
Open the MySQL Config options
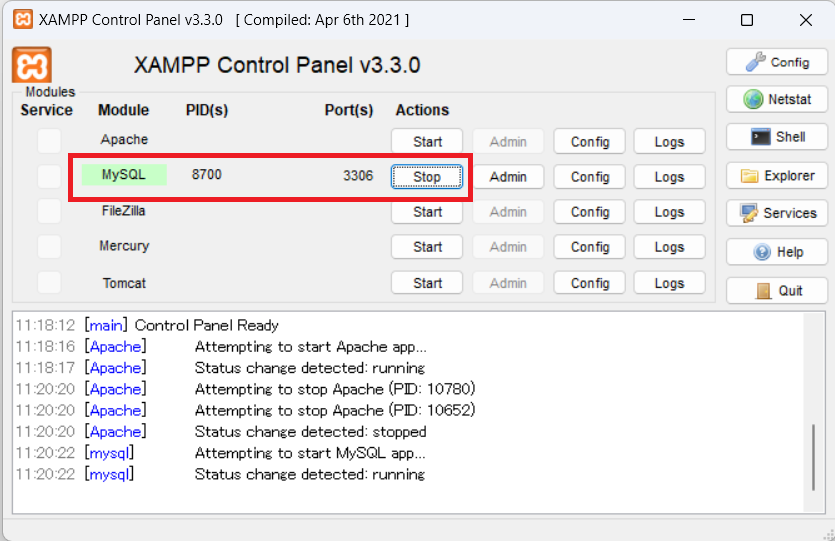(x=590, y=177)
